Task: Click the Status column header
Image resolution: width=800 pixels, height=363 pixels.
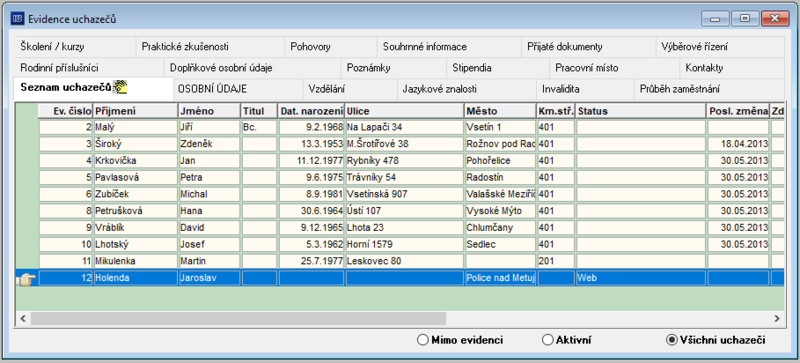Action: pyautogui.click(x=641, y=111)
